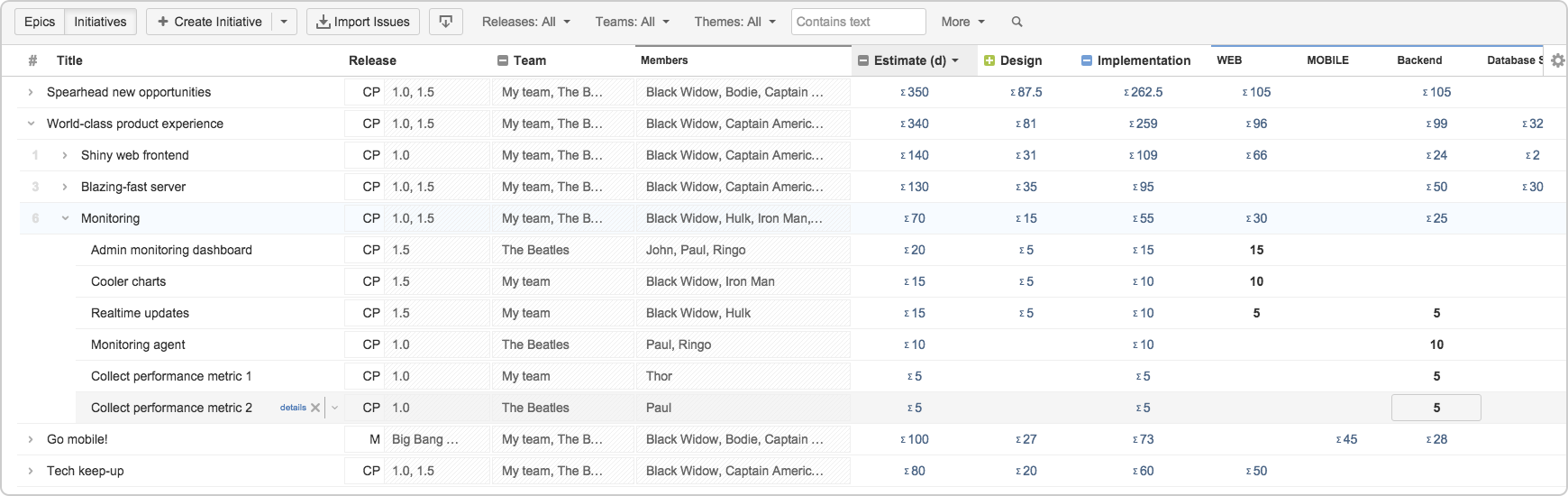Click the search magnifier icon
The width and height of the screenshot is (1568, 496).
(x=1016, y=22)
